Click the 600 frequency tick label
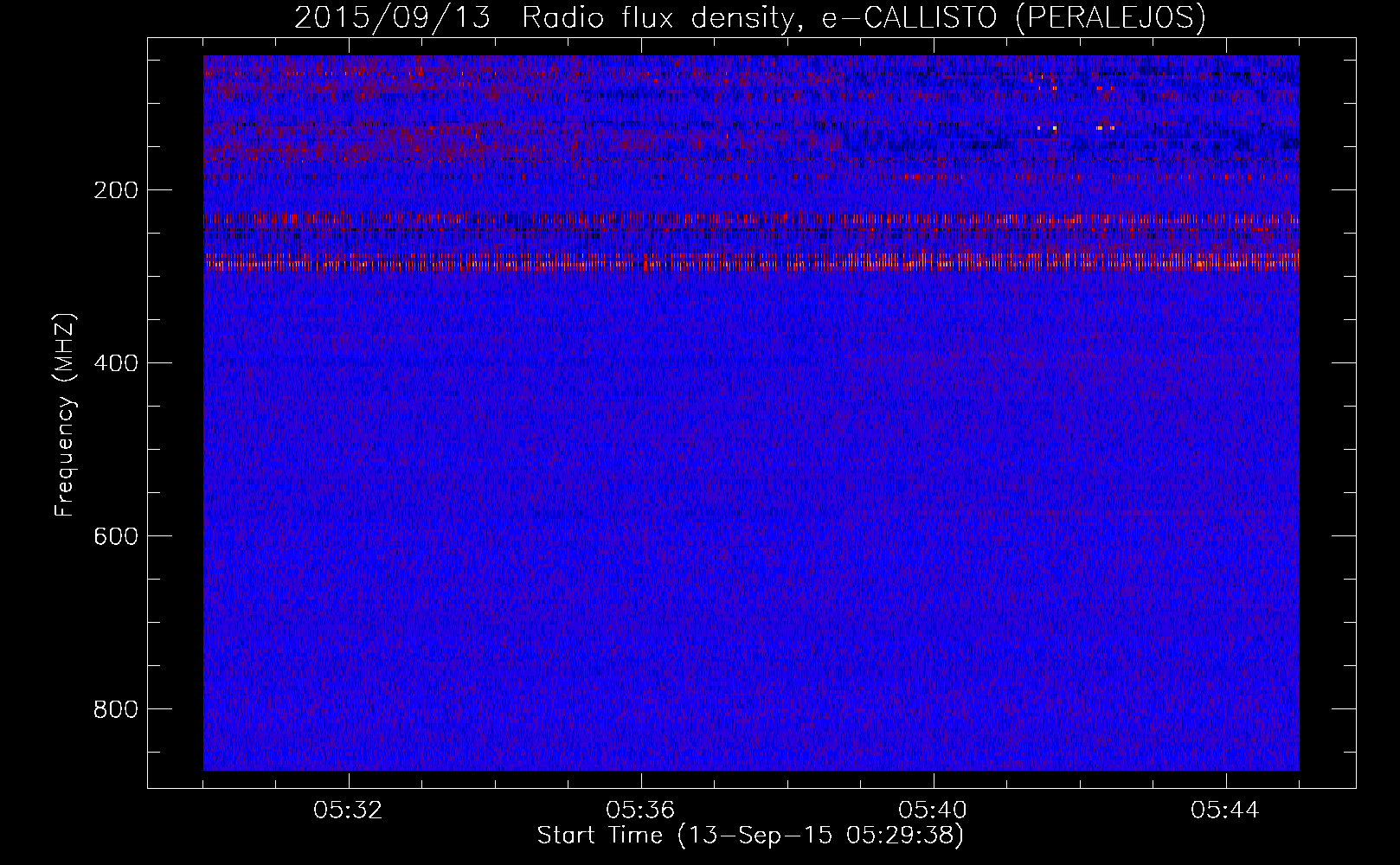The width and height of the screenshot is (1400, 865). pos(115,536)
